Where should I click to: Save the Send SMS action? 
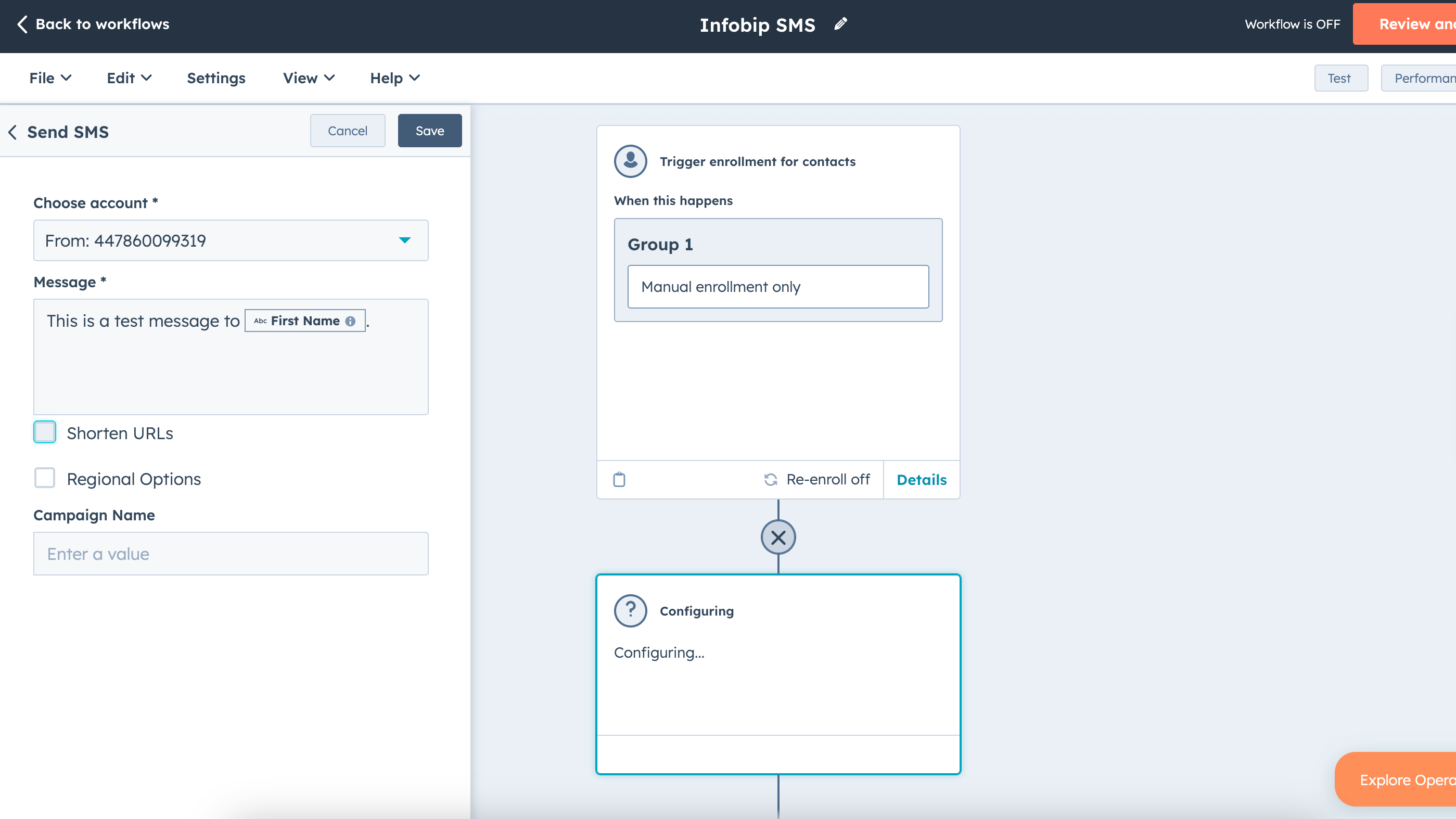coord(429,131)
